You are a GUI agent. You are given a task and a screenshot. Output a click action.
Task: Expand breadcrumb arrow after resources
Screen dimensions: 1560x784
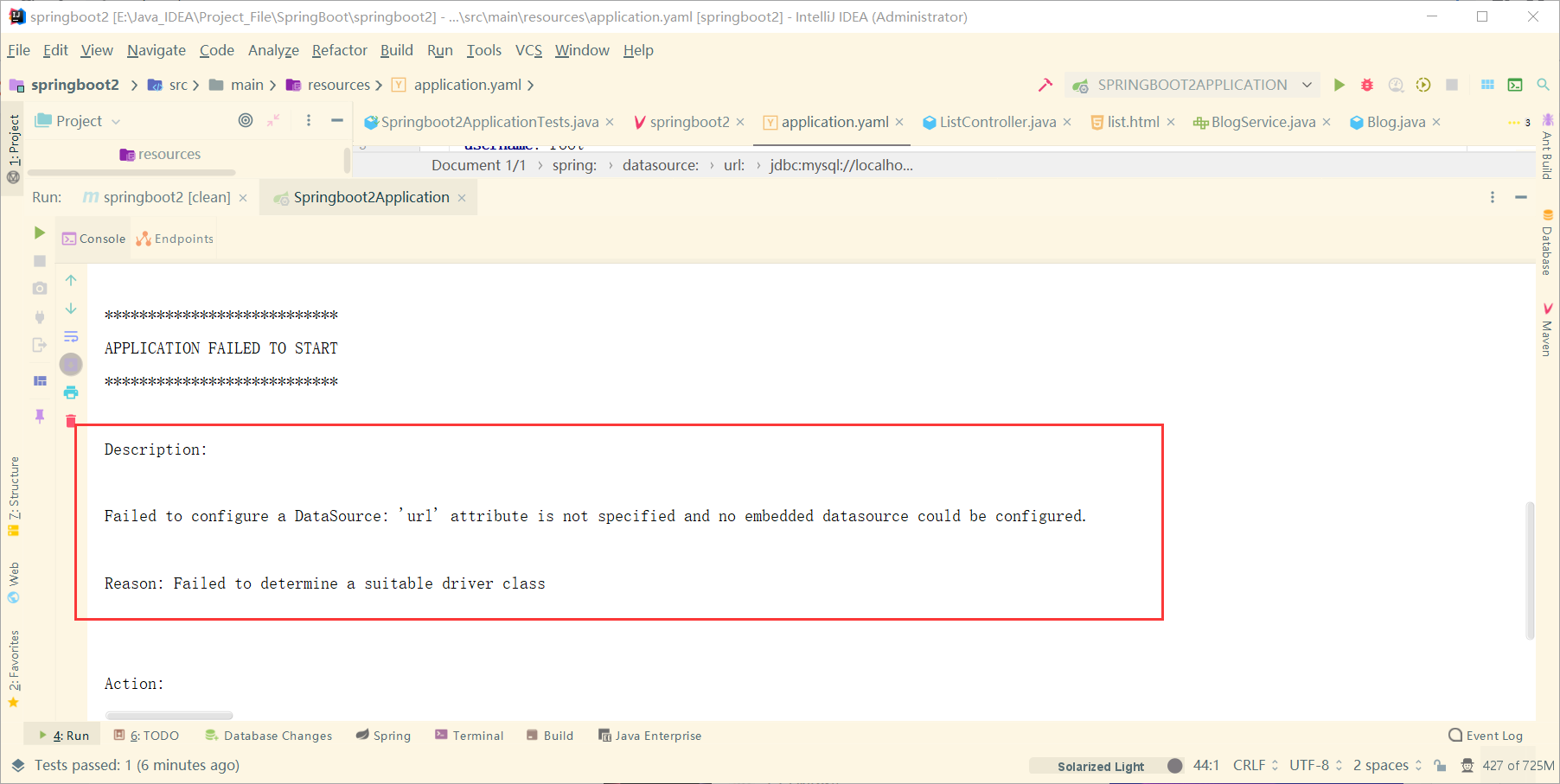pos(379,85)
